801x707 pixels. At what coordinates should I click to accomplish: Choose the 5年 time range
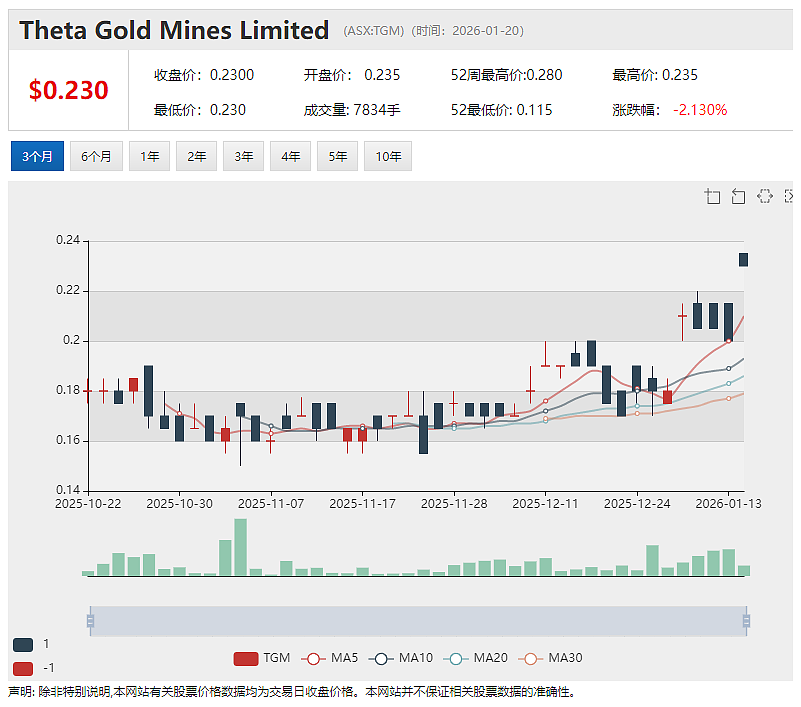point(337,156)
